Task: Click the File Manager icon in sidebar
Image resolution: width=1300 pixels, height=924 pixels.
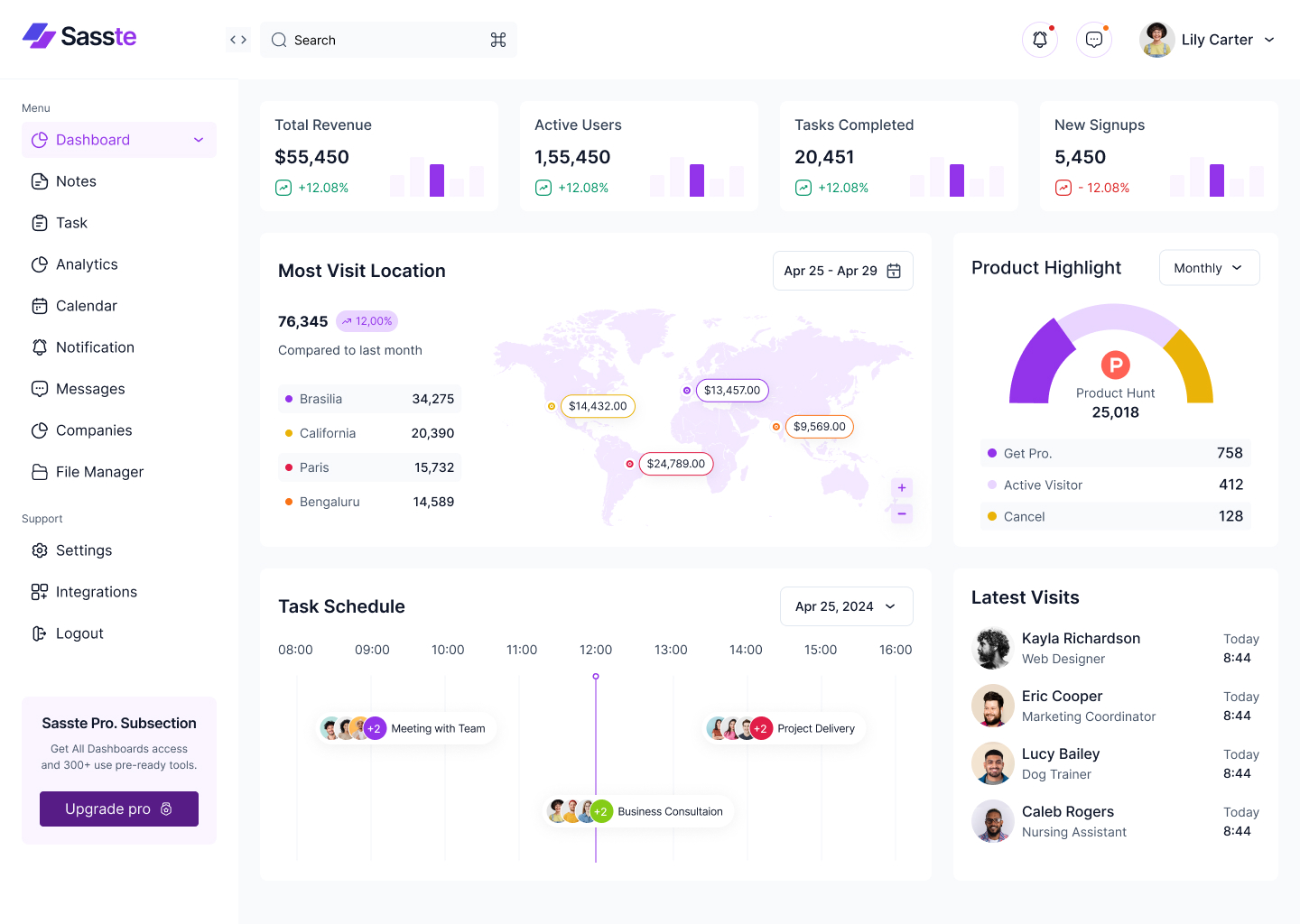Action: (41, 472)
